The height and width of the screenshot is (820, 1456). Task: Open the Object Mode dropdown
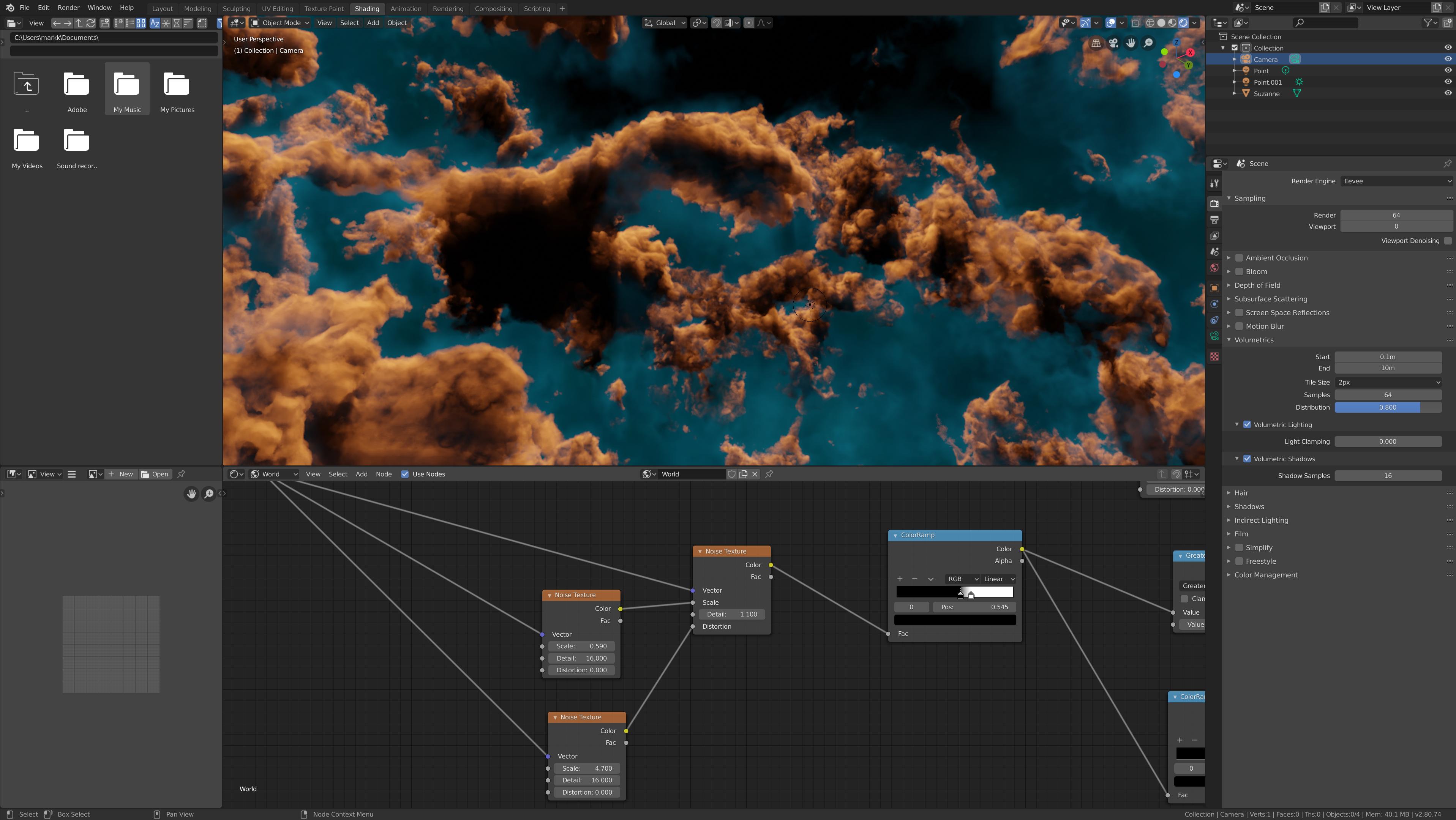(x=280, y=23)
